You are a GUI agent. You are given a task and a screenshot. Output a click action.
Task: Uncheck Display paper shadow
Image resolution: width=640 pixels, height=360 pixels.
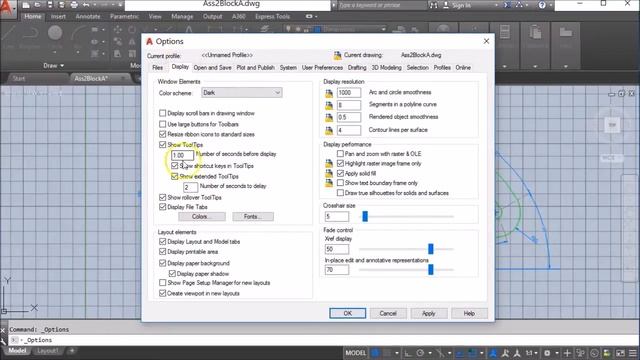pos(172,273)
